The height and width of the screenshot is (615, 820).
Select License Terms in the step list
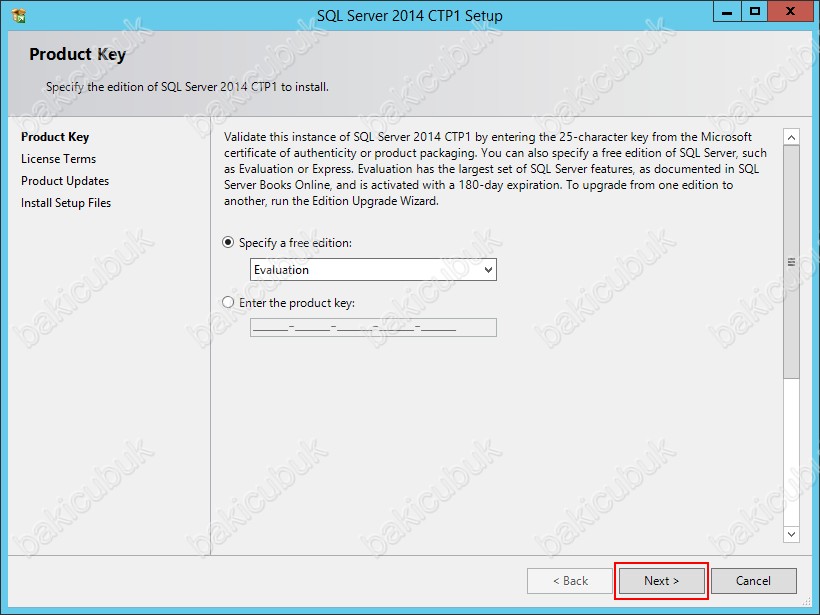pyautogui.click(x=59, y=159)
